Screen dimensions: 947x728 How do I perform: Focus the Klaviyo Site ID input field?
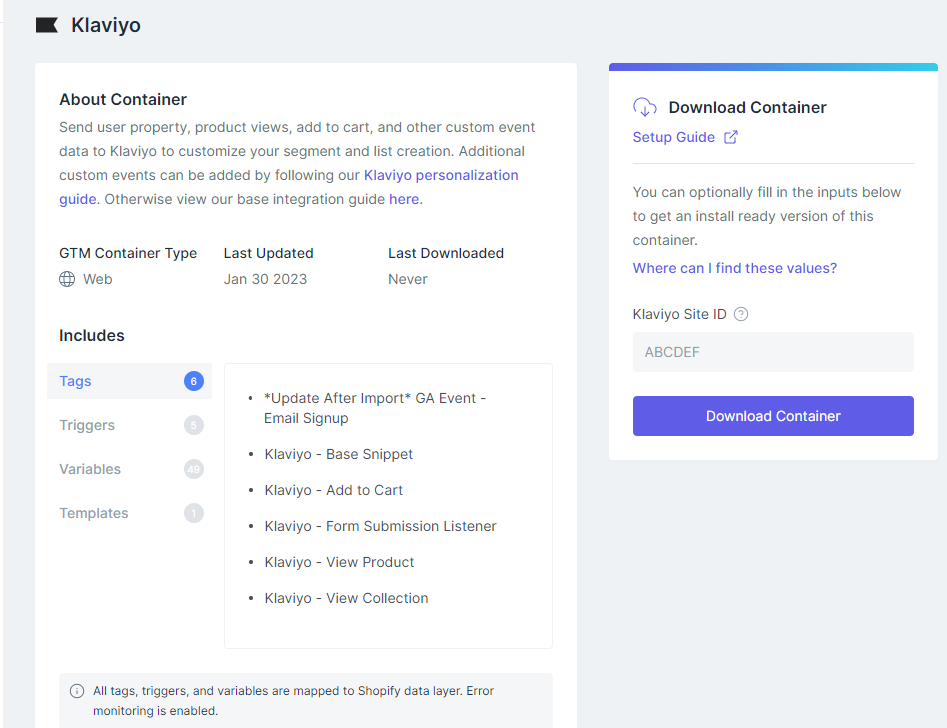coord(773,352)
